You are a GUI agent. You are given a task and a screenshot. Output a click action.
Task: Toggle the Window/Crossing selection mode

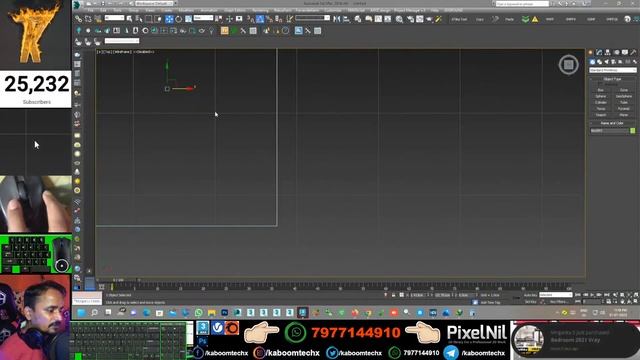pyautogui.click(x=158, y=19)
